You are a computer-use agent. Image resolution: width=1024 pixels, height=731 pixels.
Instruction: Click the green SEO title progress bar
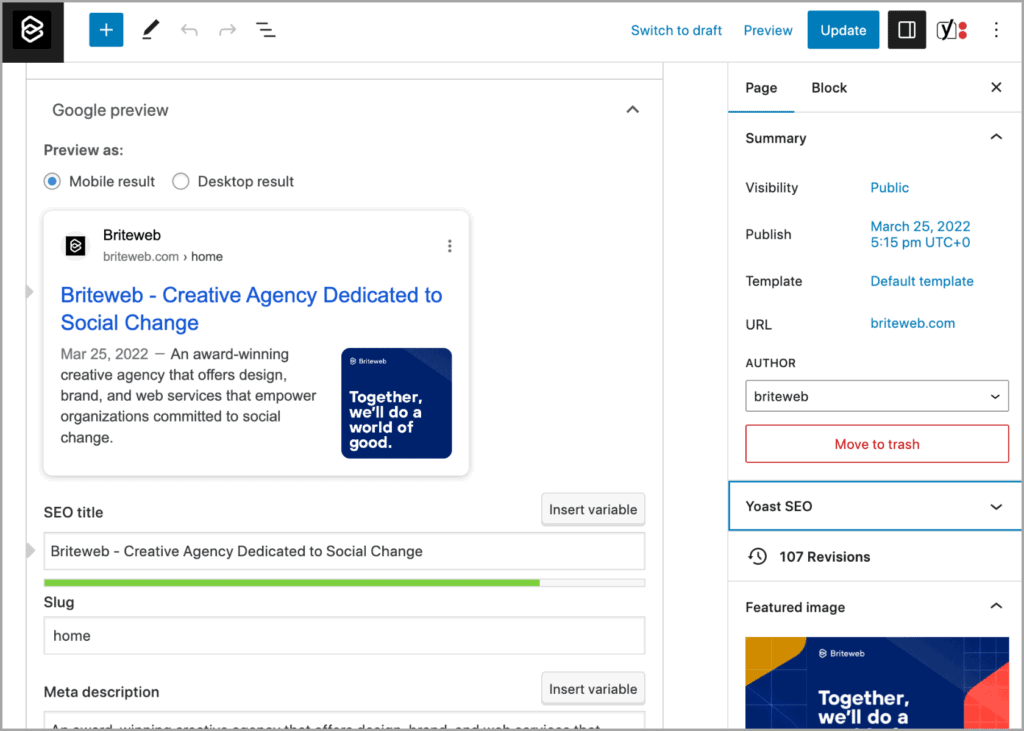[x=290, y=582]
